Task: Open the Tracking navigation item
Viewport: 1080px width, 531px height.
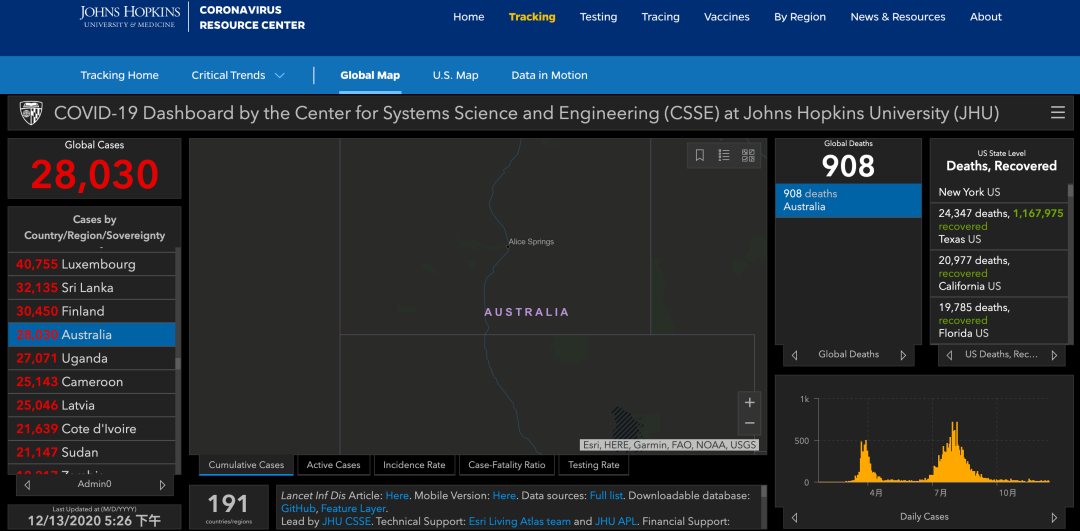Action: point(532,17)
